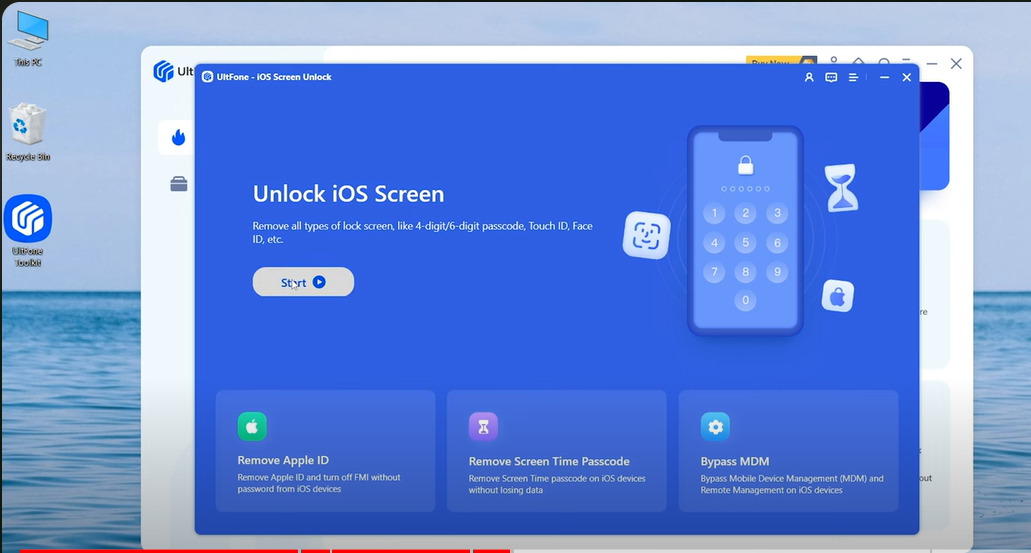Click 'Remove Screen Time passcode on iOS devices' text
Viewport: 1031px width, 553px height.
[557, 484]
